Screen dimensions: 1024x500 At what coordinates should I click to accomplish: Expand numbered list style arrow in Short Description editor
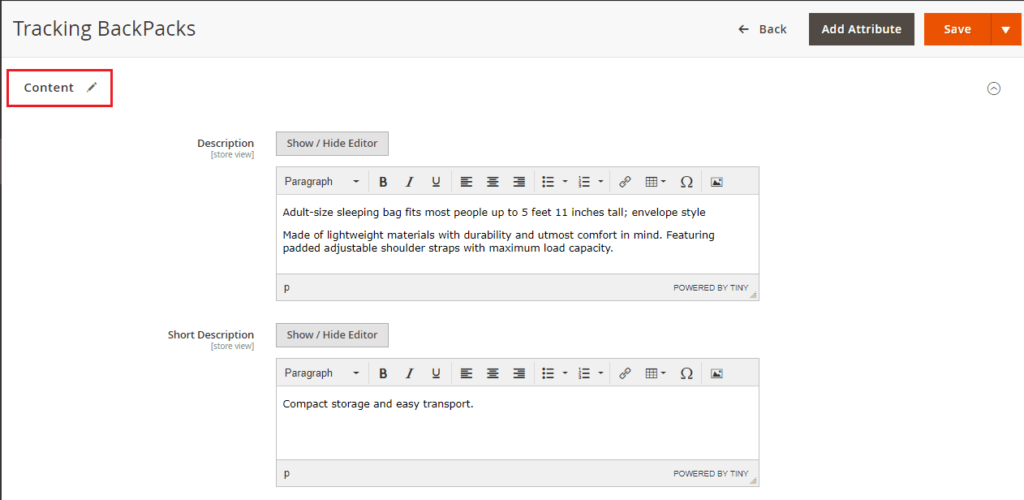(600, 373)
